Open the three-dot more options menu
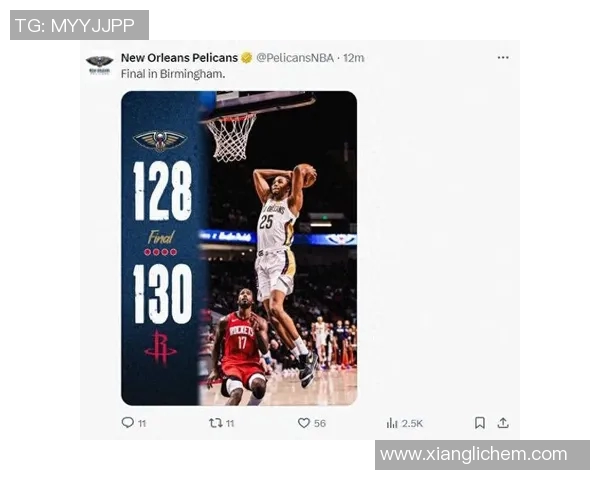This screenshot has height=480, width=600. 503,57
